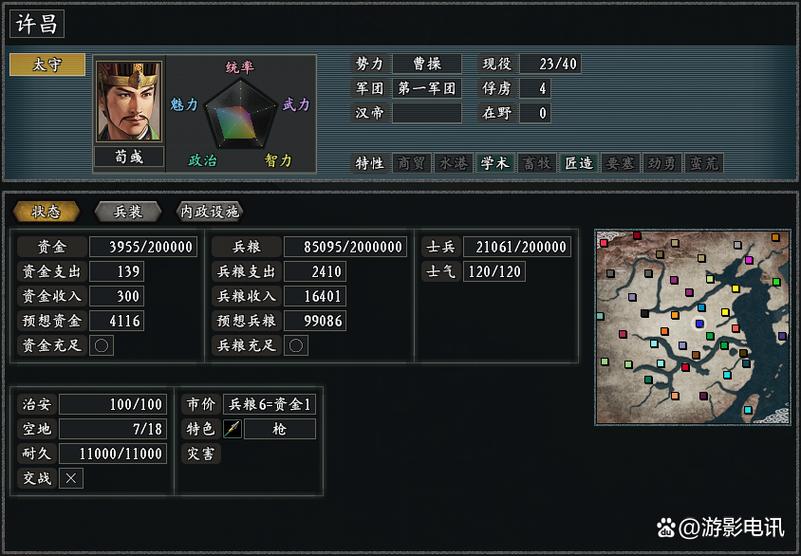
Task: Click the 太守 governor button
Action: [47, 64]
